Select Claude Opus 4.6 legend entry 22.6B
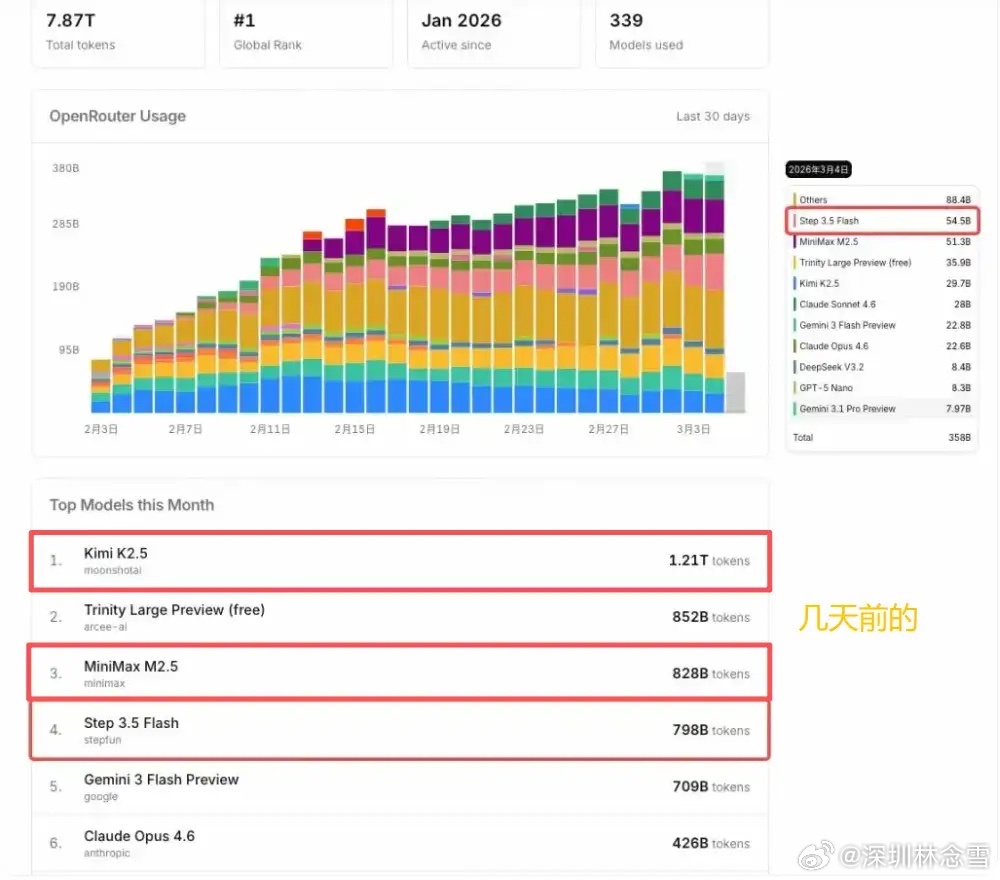Image resolution: width=1000 pixels, height=880 pixels. 882,346
